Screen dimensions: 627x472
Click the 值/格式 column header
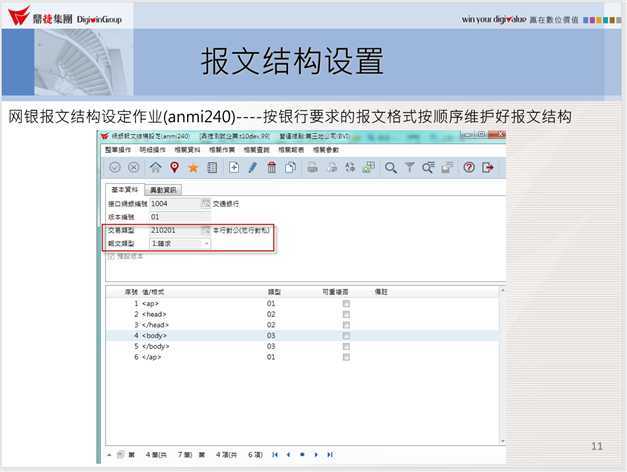click(153, 292)
